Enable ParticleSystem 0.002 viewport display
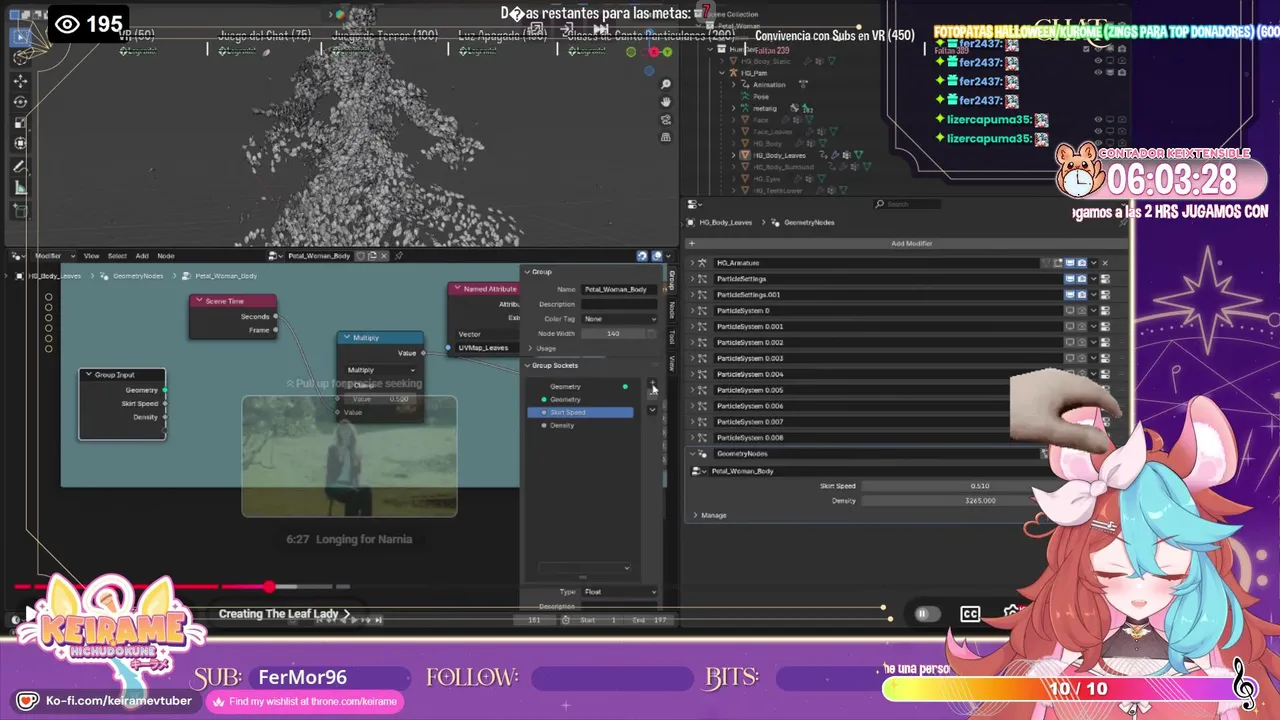Screen dimensions: 1280x720 tap(1069, 343)
